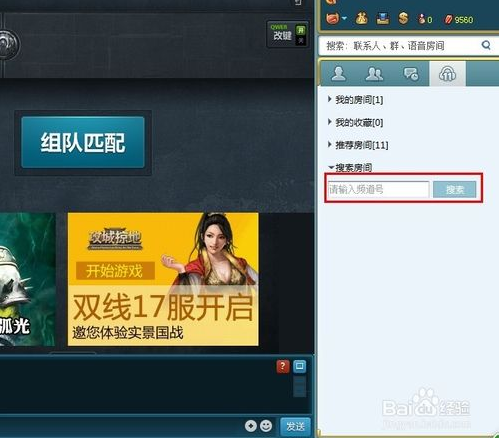Select the voice room headphones tab

[447, 74]
